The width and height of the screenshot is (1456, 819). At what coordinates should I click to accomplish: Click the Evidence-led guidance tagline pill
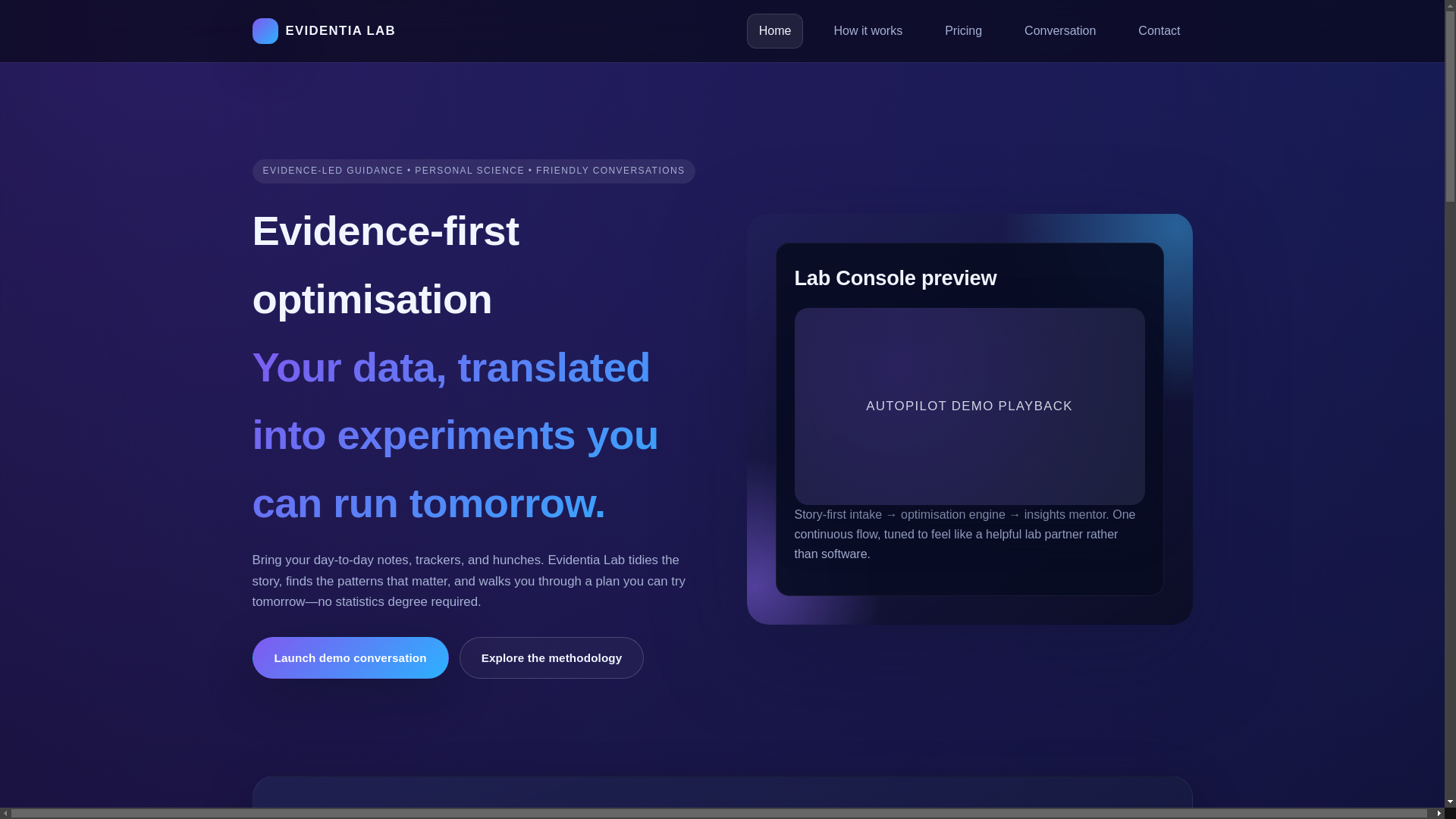click(473, 171)
